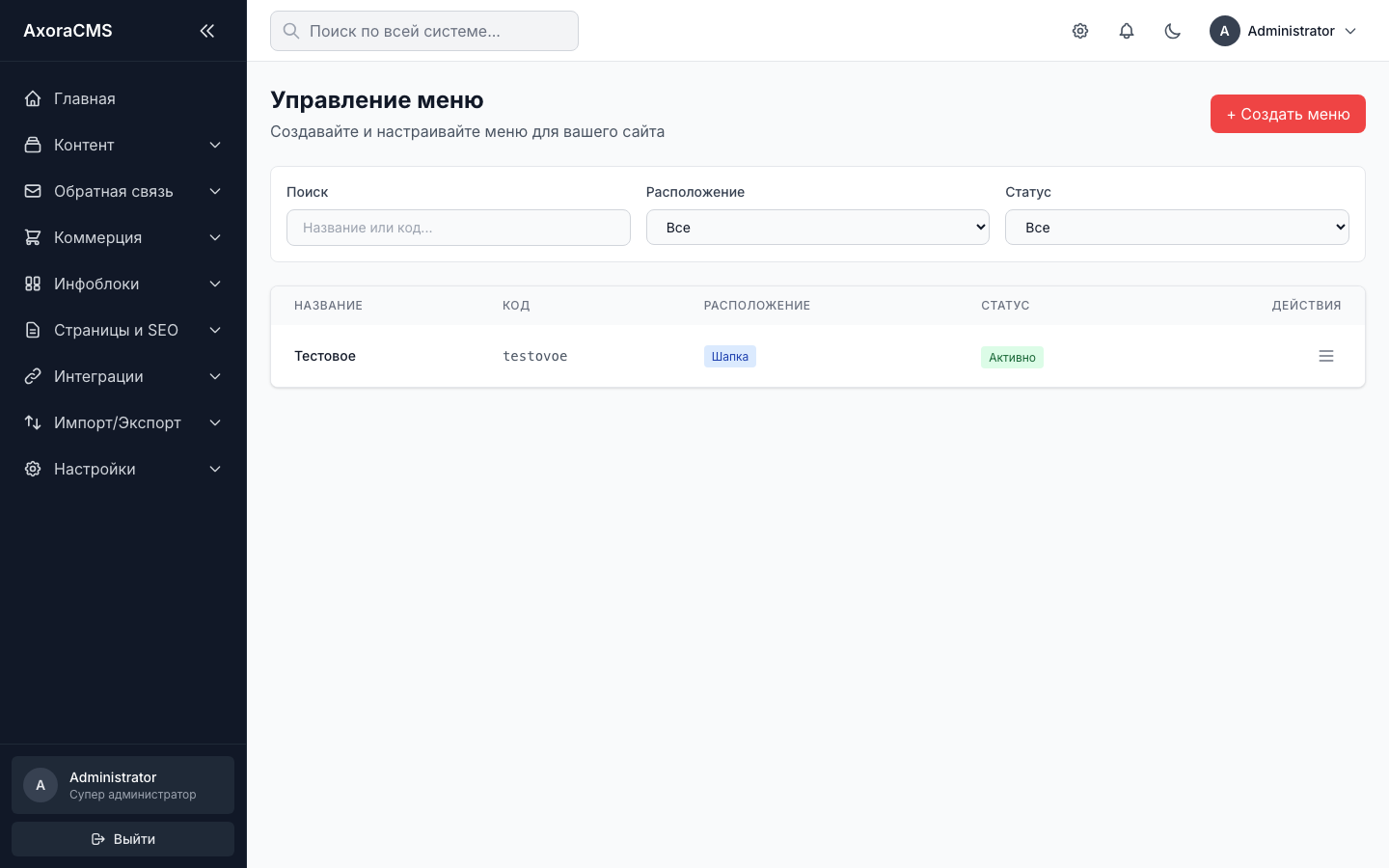
Task: Open the Тестовое menu entry
Action: 325,356
